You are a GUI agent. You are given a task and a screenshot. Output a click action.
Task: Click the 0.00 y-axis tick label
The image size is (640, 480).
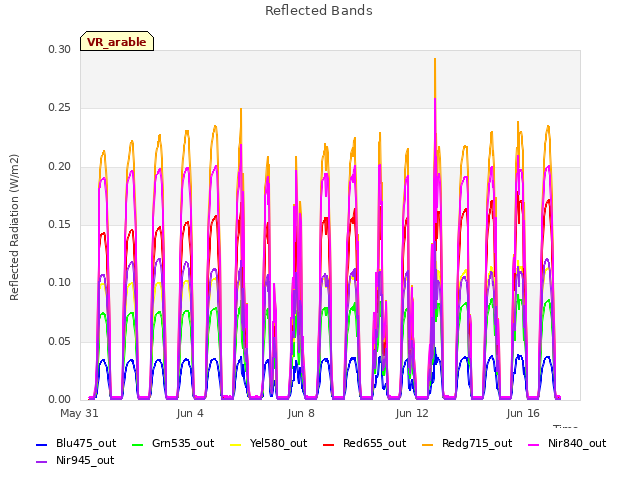click(x=59, y=399)
